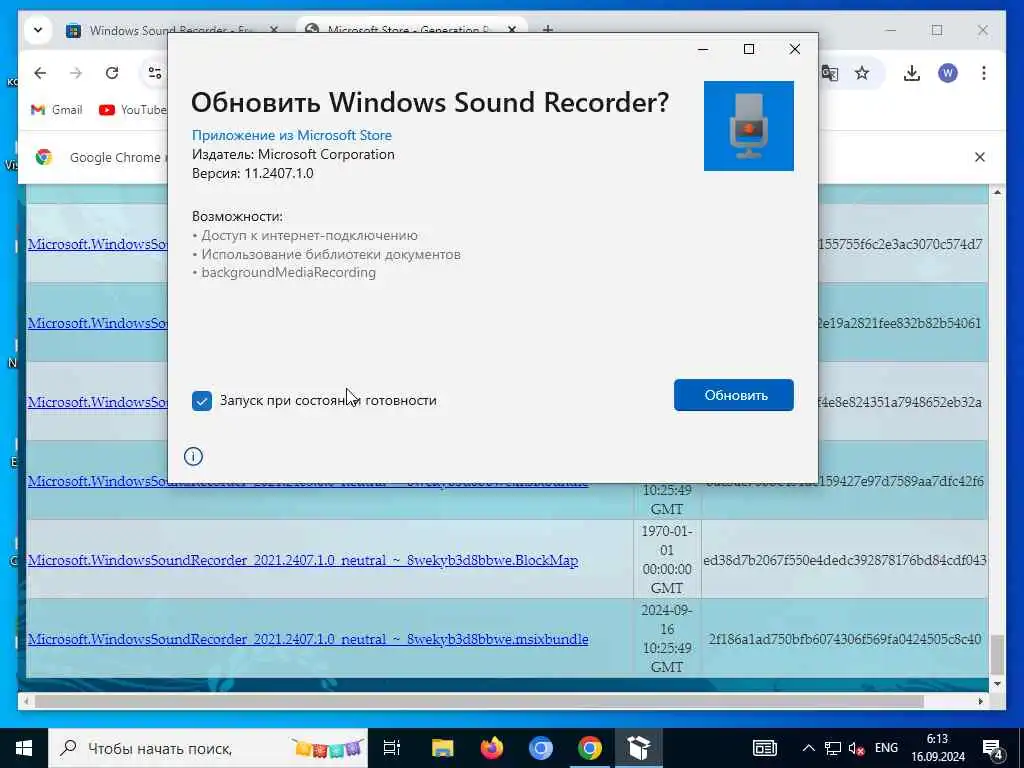Open network icon in system tray
This screenshot has height=768, width=1024.
coord(833,748)
